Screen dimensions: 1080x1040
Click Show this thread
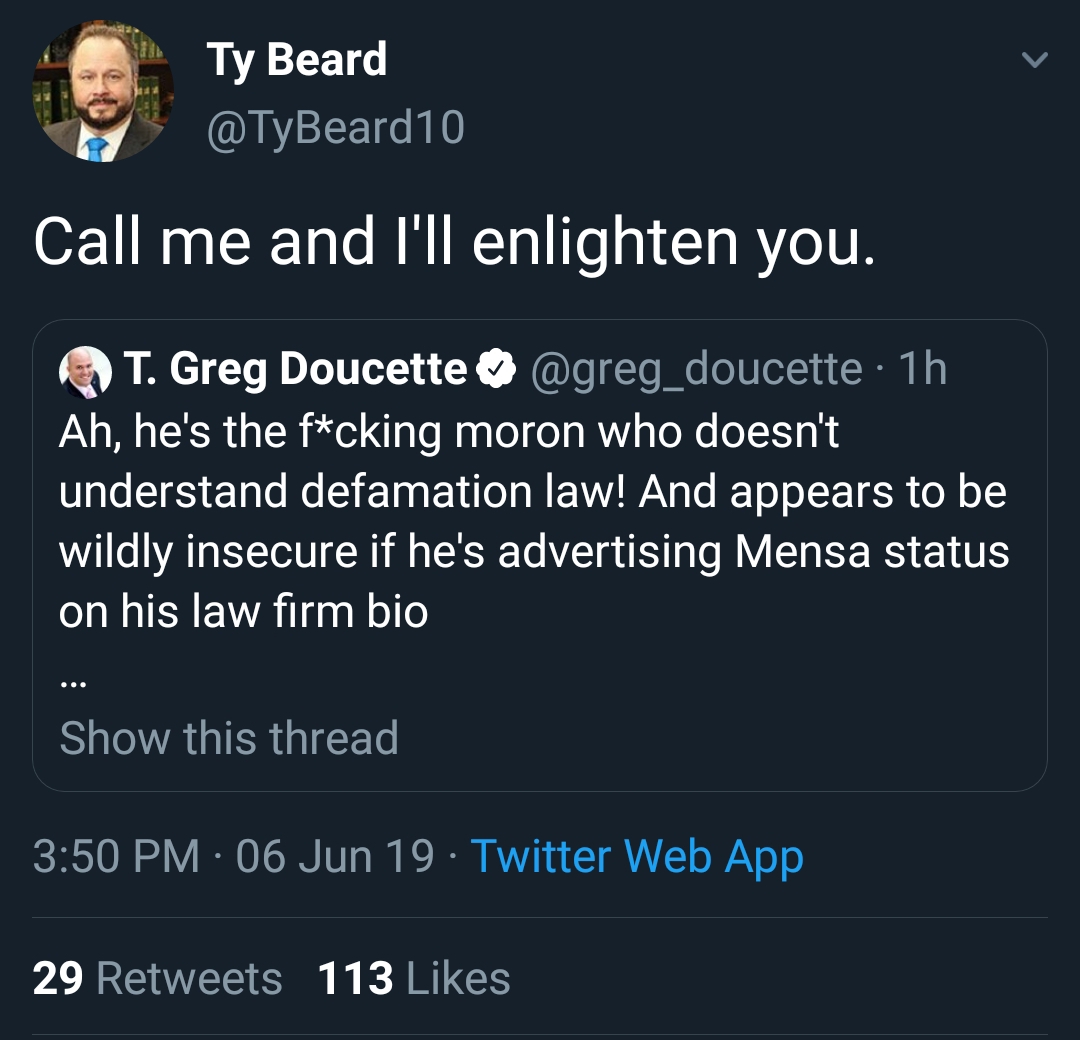tap(229, 738)
